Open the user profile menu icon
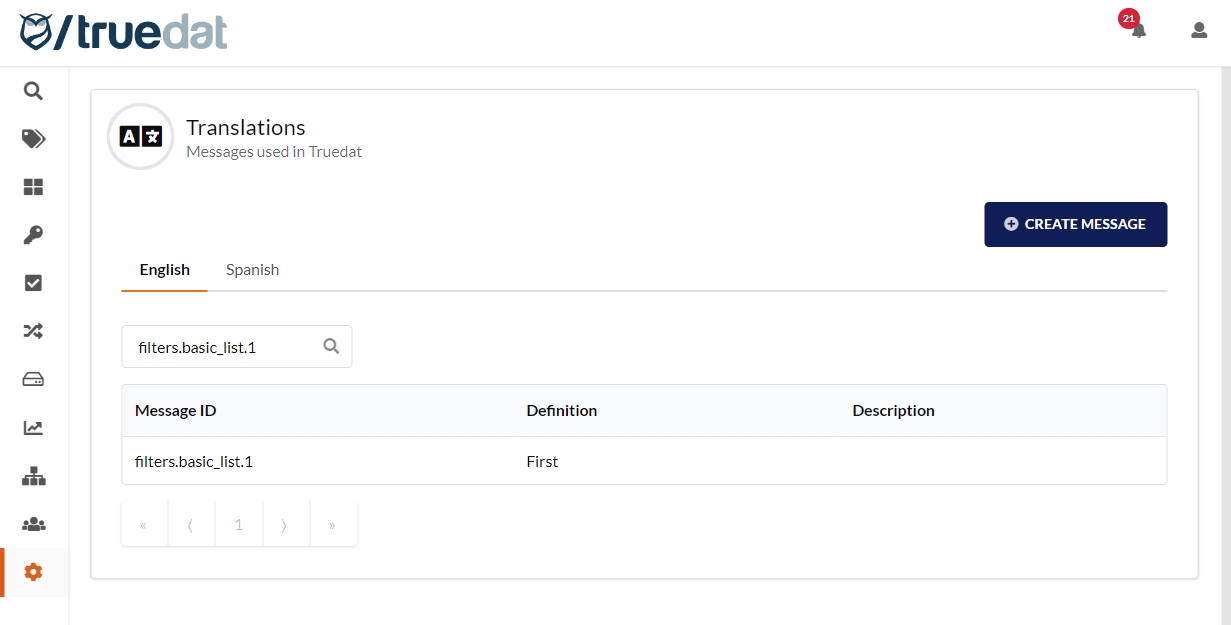 pos(1199,30)
